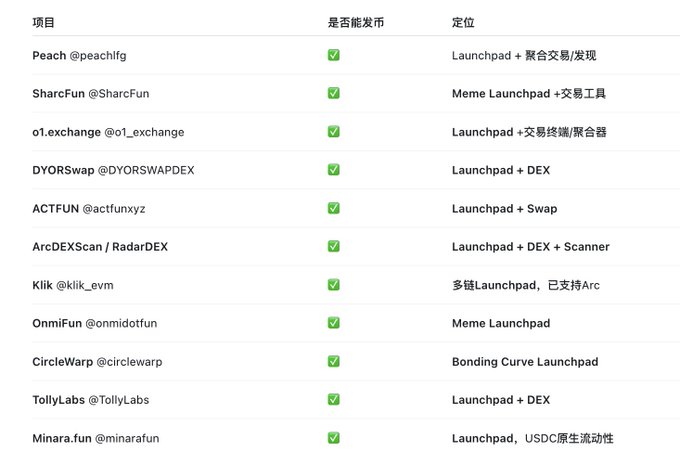Select the ArcDEXScan / RadarDEX project cell
680x465 pixels.
pos(100,247)
